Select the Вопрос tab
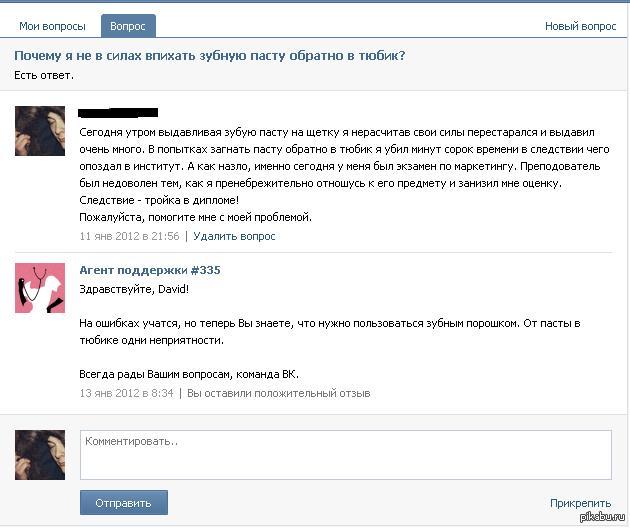 pos(128,26)
